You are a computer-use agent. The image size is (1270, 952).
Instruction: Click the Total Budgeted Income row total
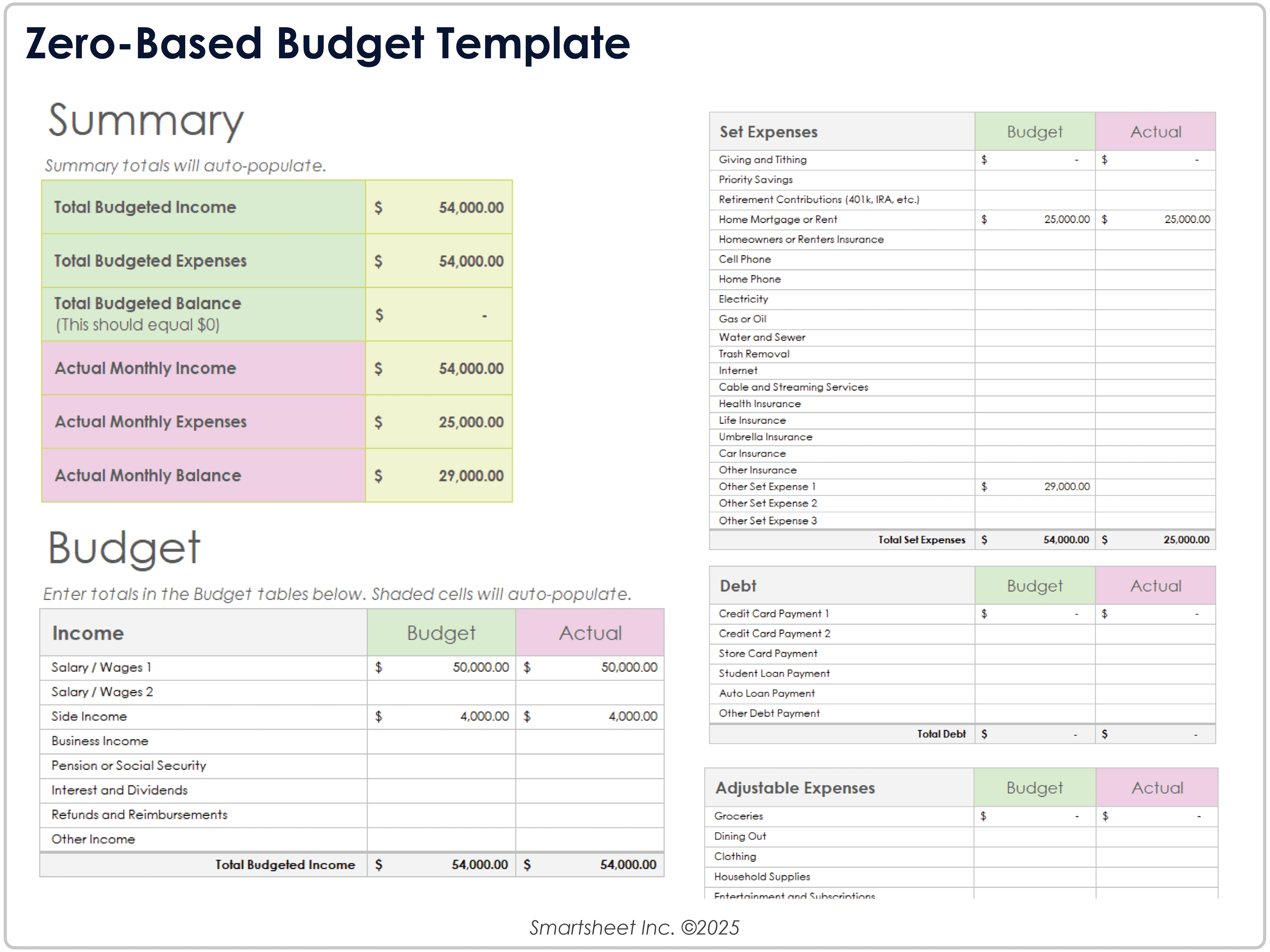click(x=442, y=864)
